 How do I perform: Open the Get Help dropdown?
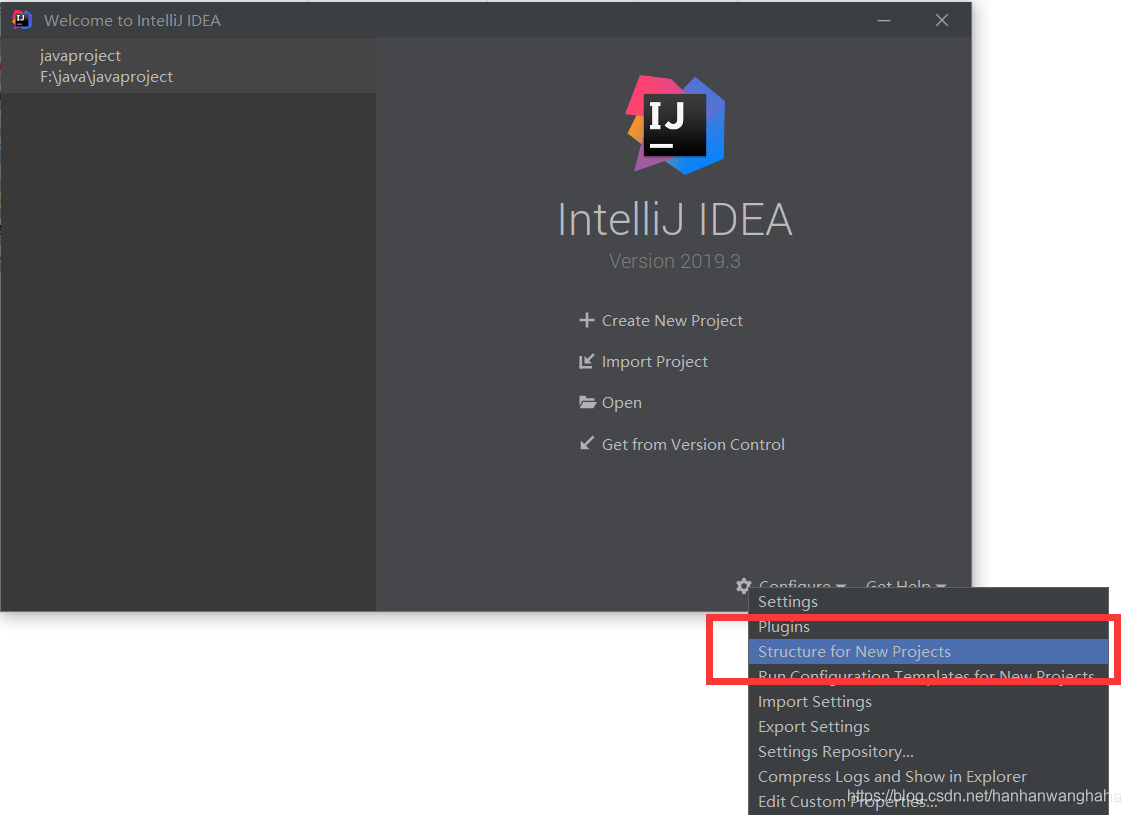pyautogui.click(x=901, y=586)
